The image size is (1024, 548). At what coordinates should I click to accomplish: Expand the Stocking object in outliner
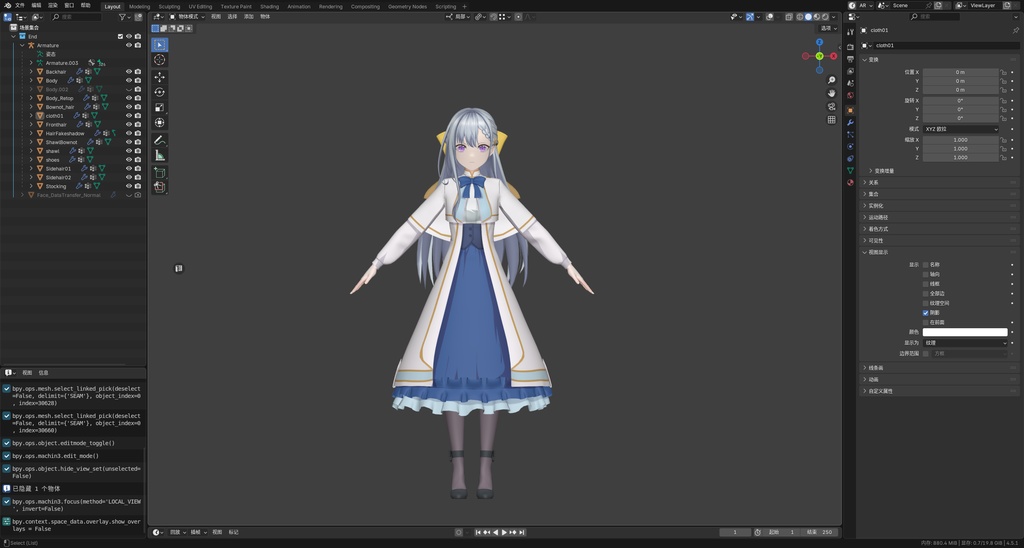[x=31, y=186]
